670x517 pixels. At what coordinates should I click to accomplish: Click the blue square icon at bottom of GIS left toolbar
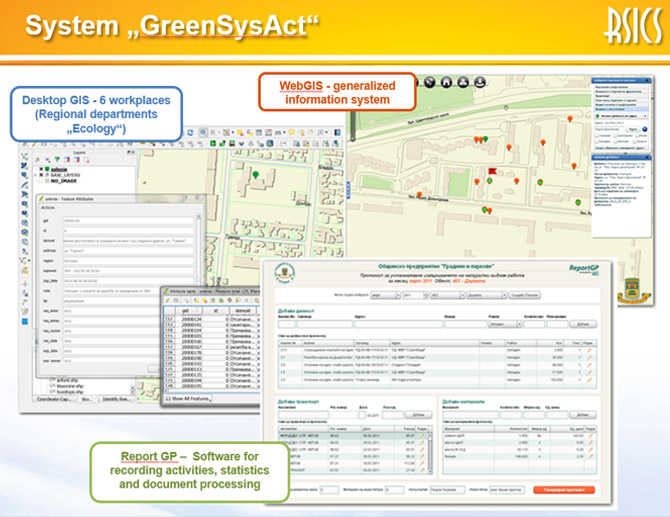point(25,321)
